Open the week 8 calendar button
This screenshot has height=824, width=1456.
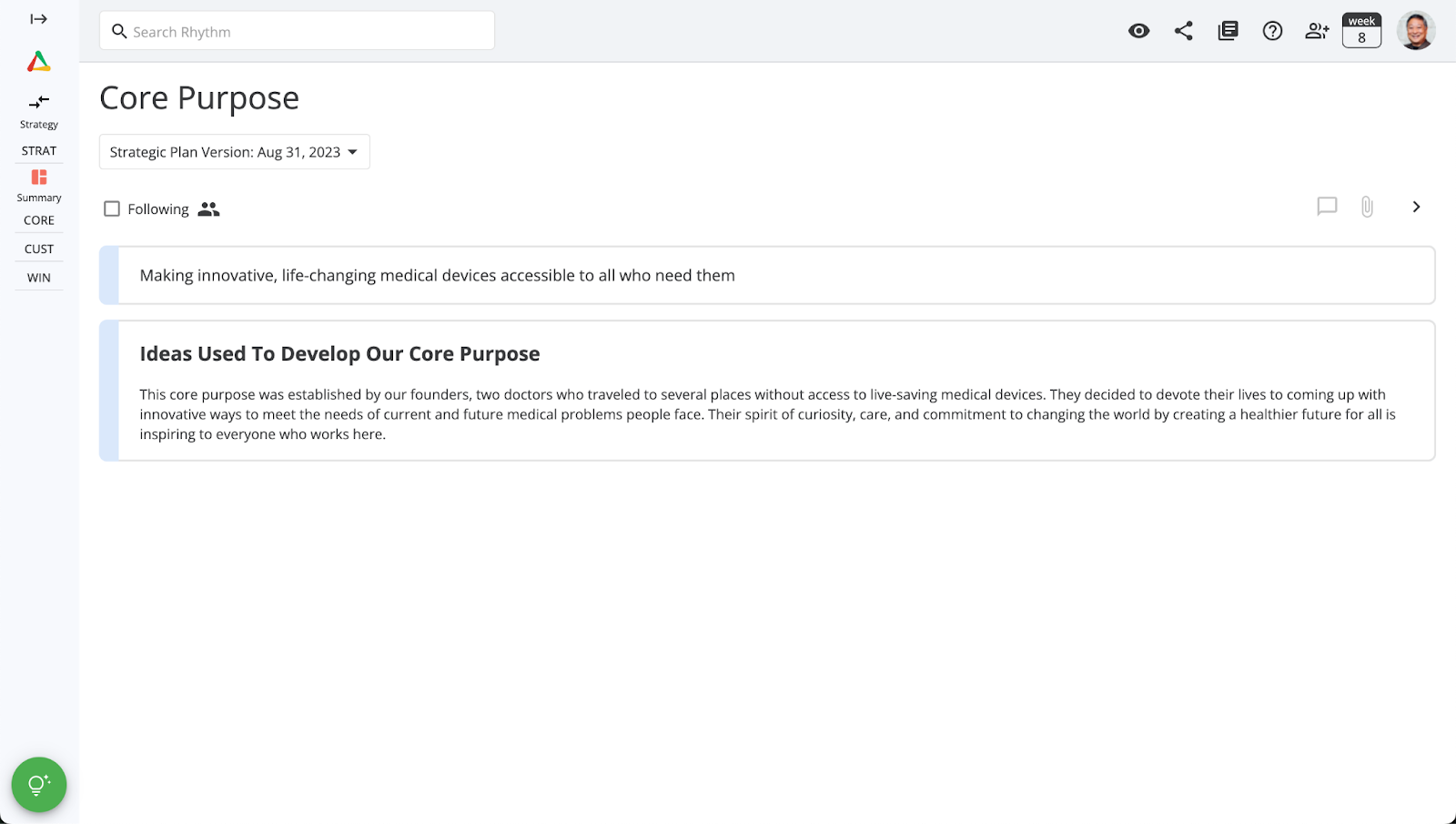(1361, 30)
